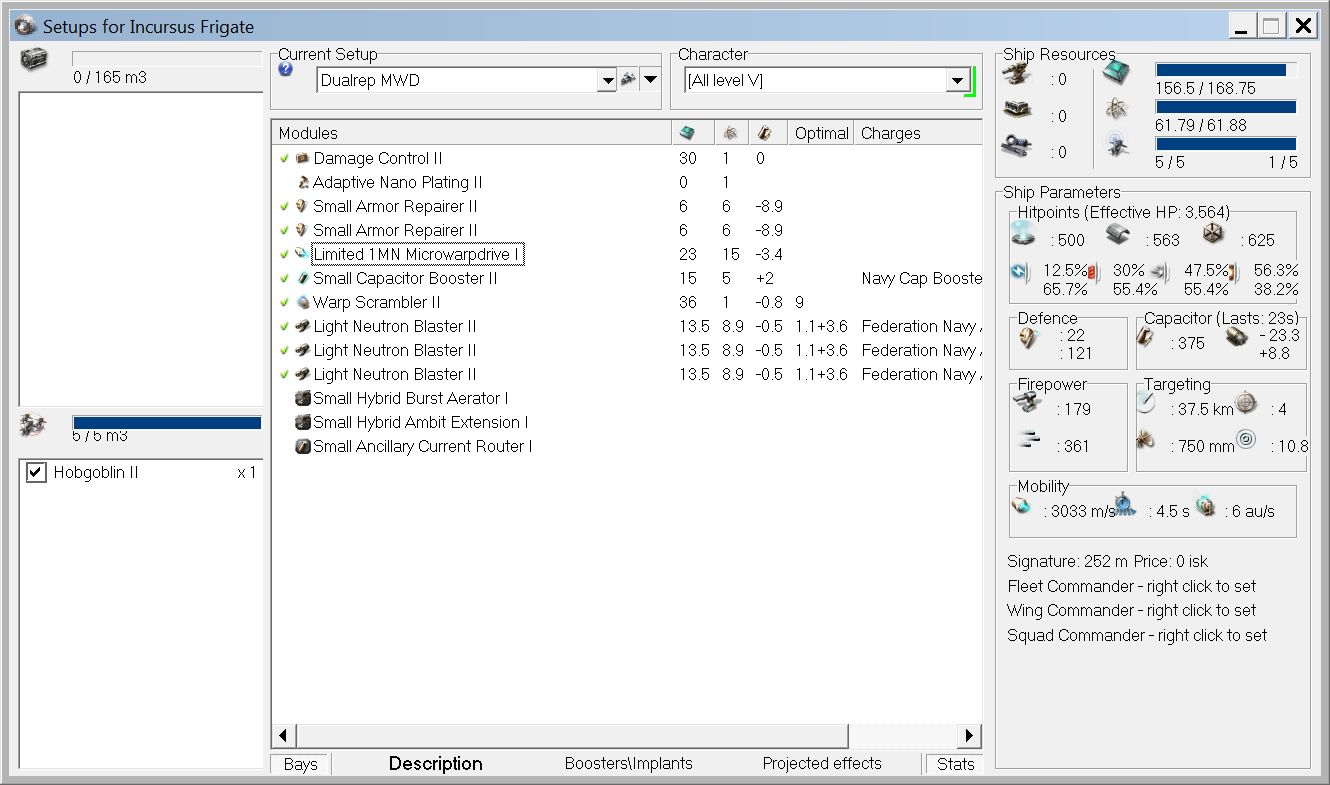Image resolution: width=1330 pixels, height=785 pixels.
Task: Open the Current Setup dropdown list
Action: coord(606,80)
